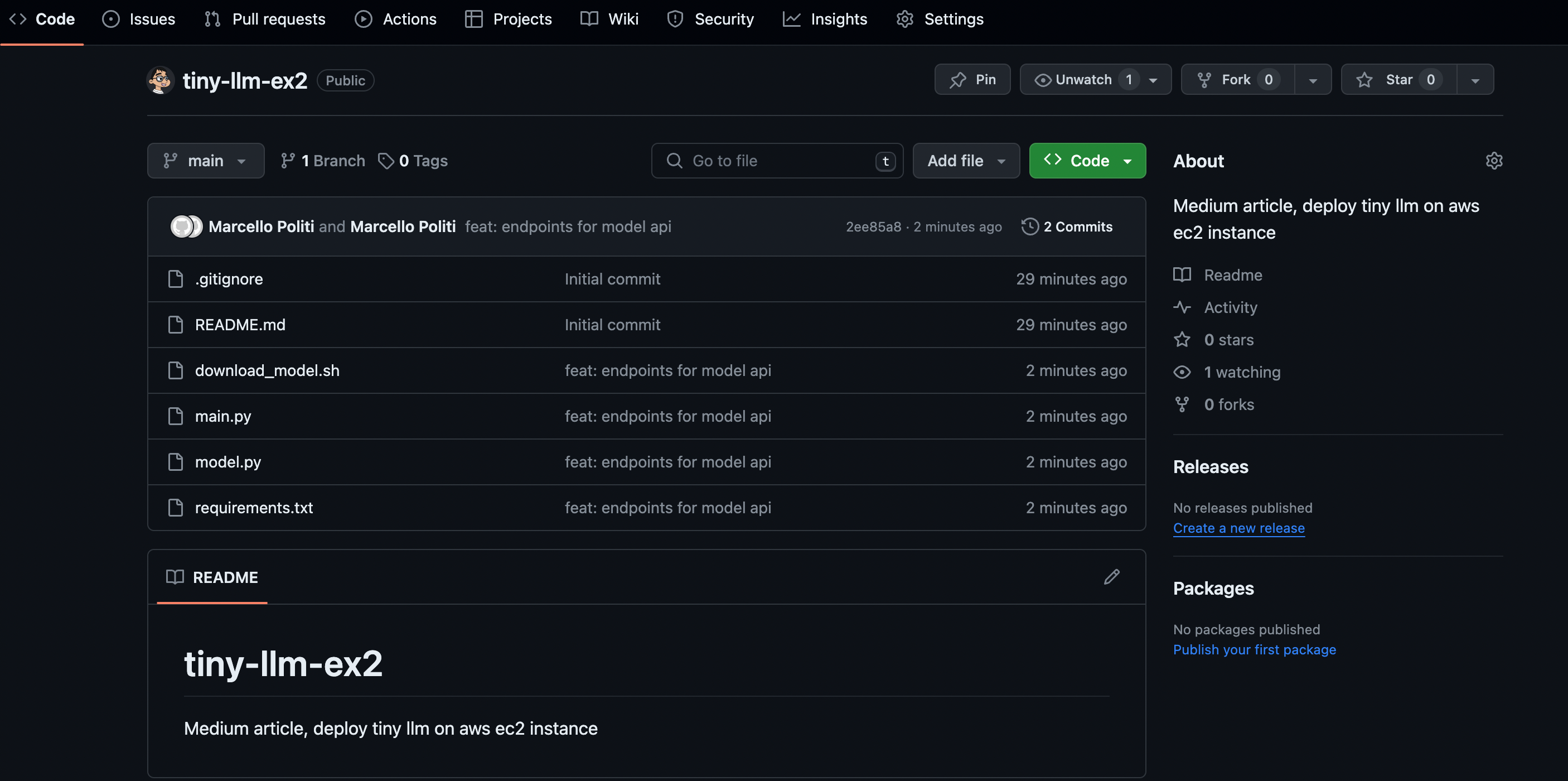Edit README with the pencil icon
The width and height of the screenshot is (1568, 781).
coord(1111,576)
